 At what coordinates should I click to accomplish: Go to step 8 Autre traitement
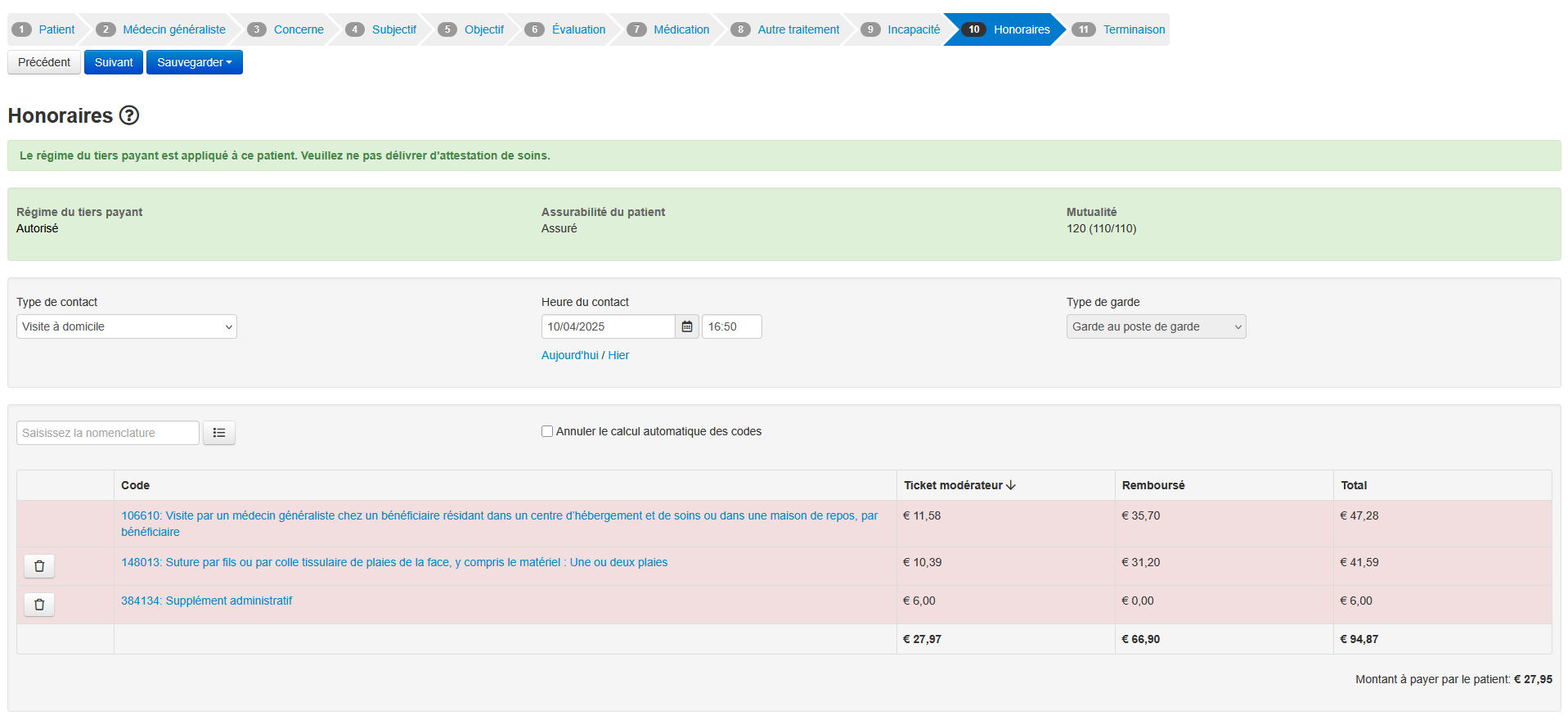click(x=785, y=29)
